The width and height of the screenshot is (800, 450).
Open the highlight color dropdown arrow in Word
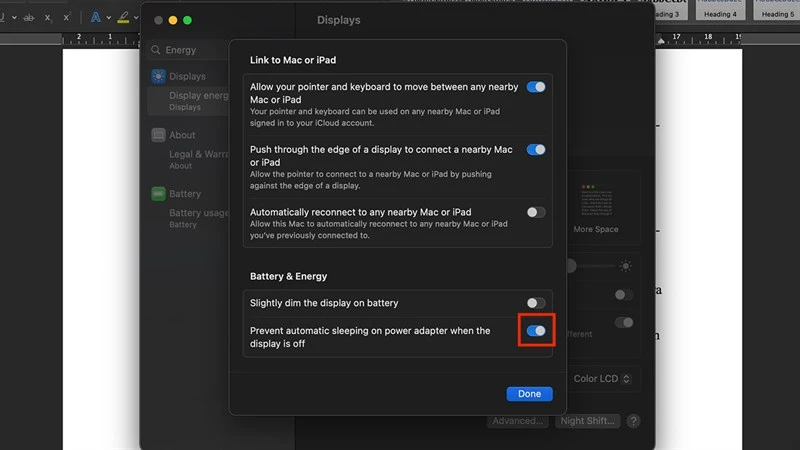pos(136,17)
